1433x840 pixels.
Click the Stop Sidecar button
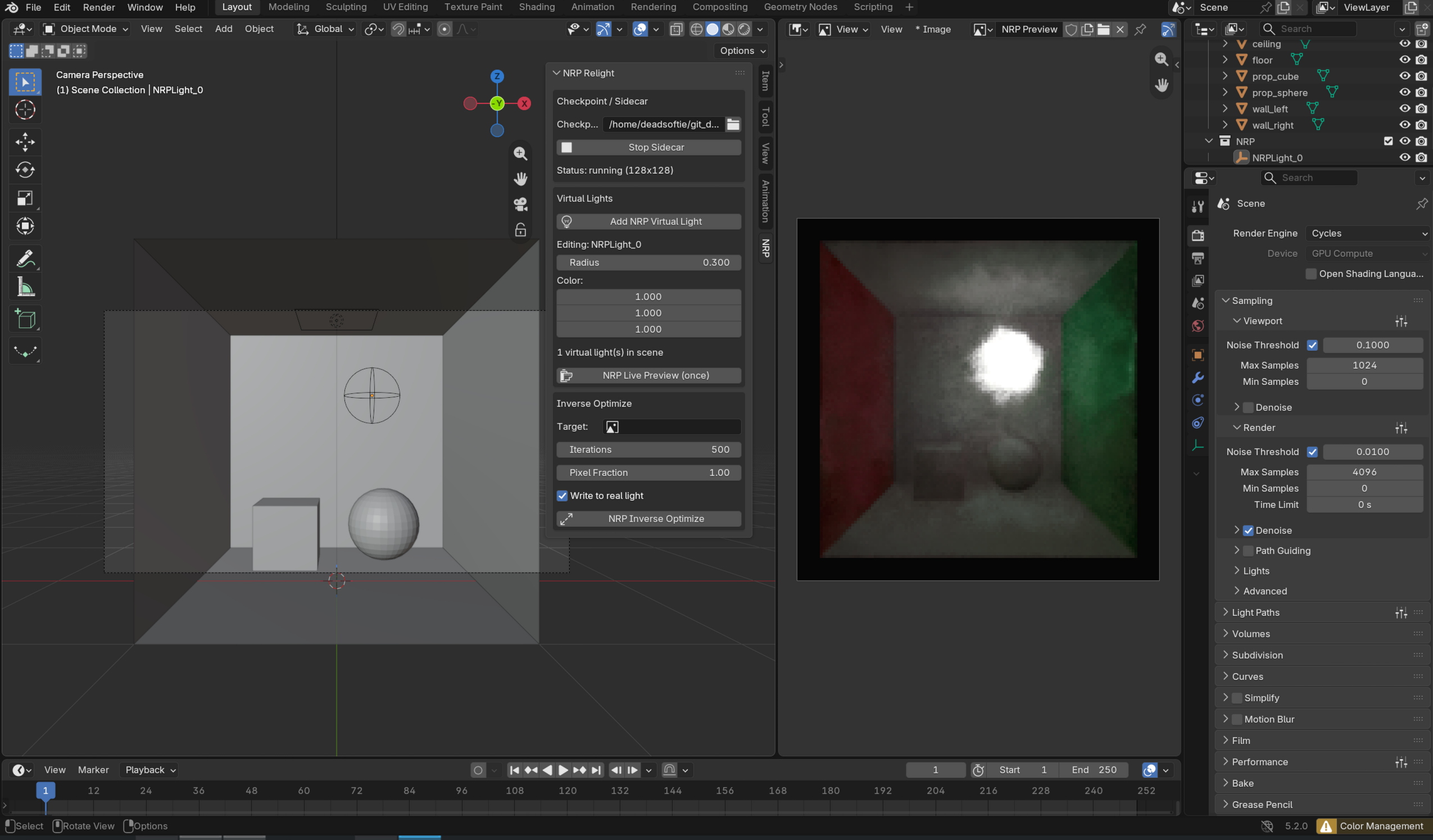(x=649, y=147)
